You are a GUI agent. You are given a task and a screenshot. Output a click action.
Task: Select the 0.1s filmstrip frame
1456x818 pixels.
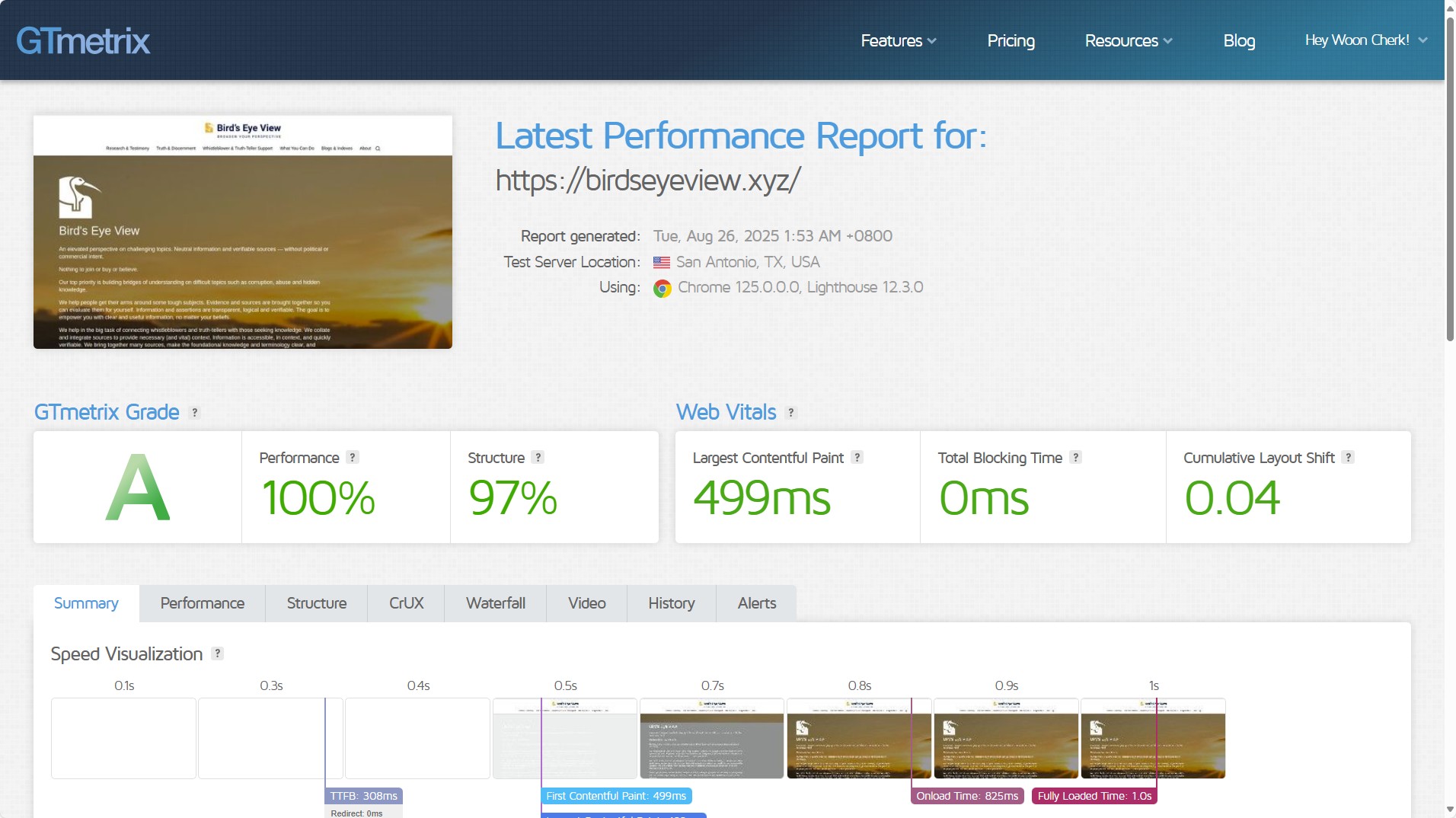click(123, 738)
